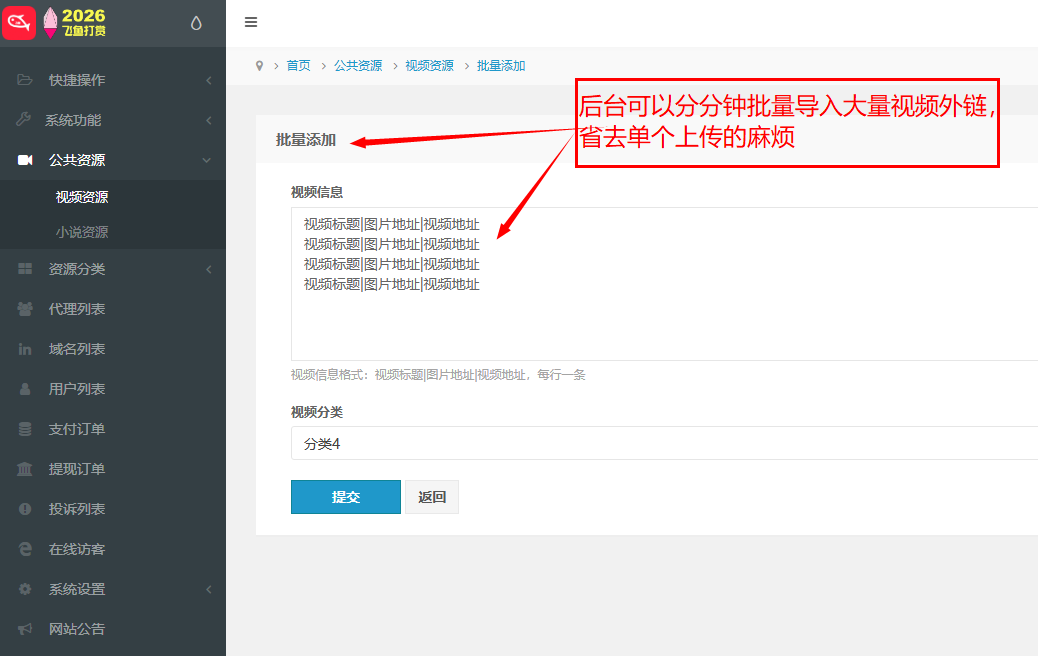Click the 批量添加 panel heading

306,140
